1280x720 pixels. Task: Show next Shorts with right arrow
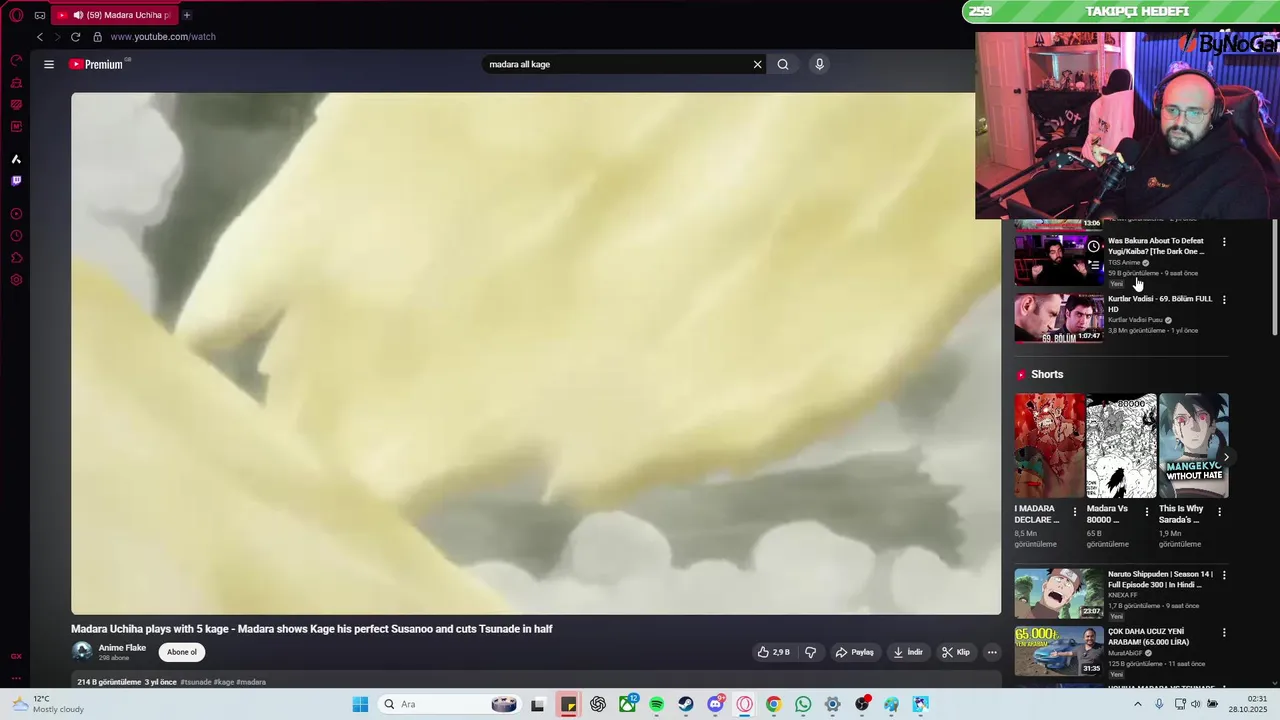pyautogui.click(x=1226, y=457)
